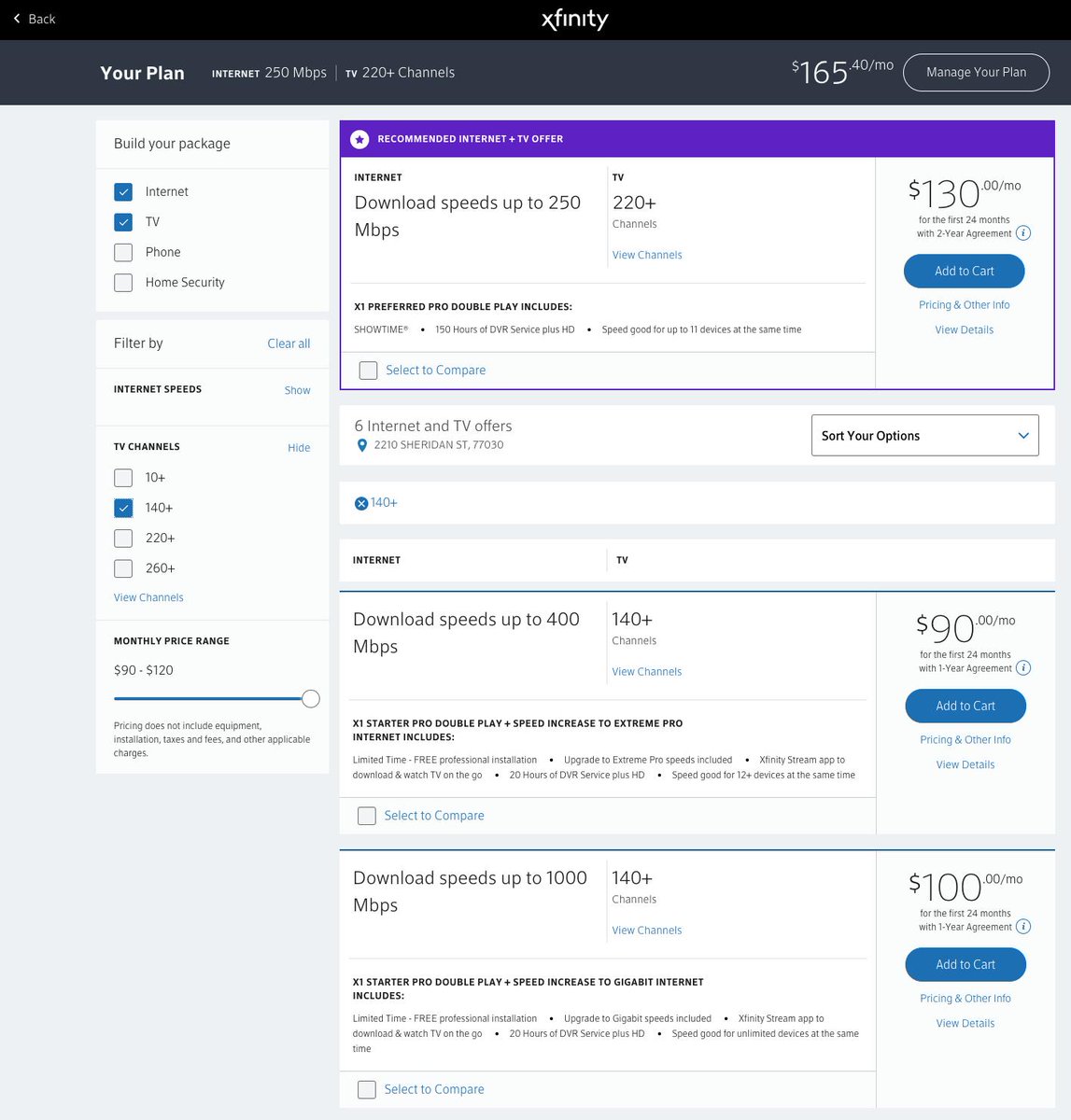Click the '$165.40/mo' plan price
The height and width of the screenshot is (1120, 1071).
coord(842,71)
